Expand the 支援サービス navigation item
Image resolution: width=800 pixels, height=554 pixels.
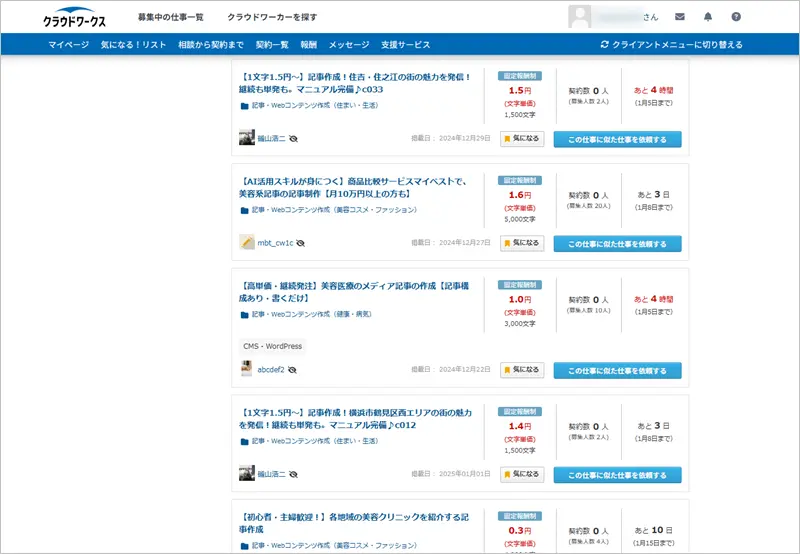tap(405, 45)
